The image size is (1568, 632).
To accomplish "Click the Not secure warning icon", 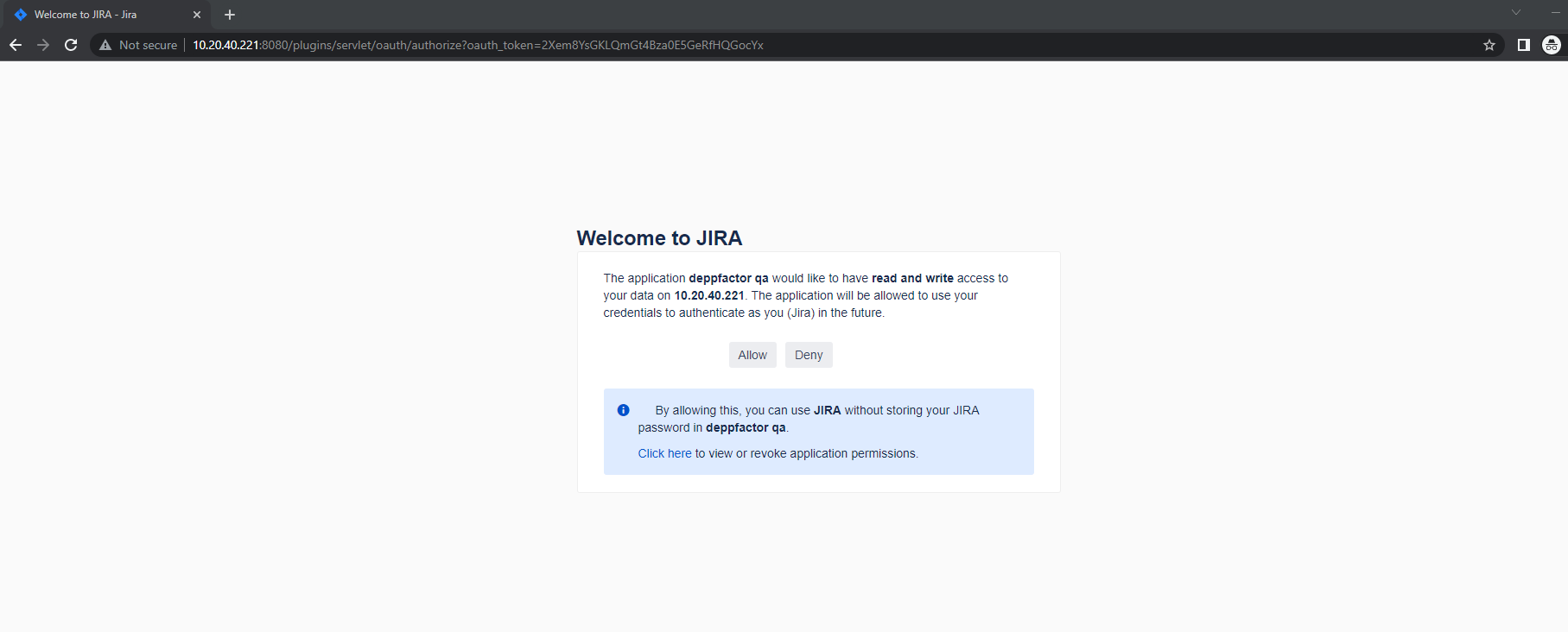I will [x=105, y=45].
